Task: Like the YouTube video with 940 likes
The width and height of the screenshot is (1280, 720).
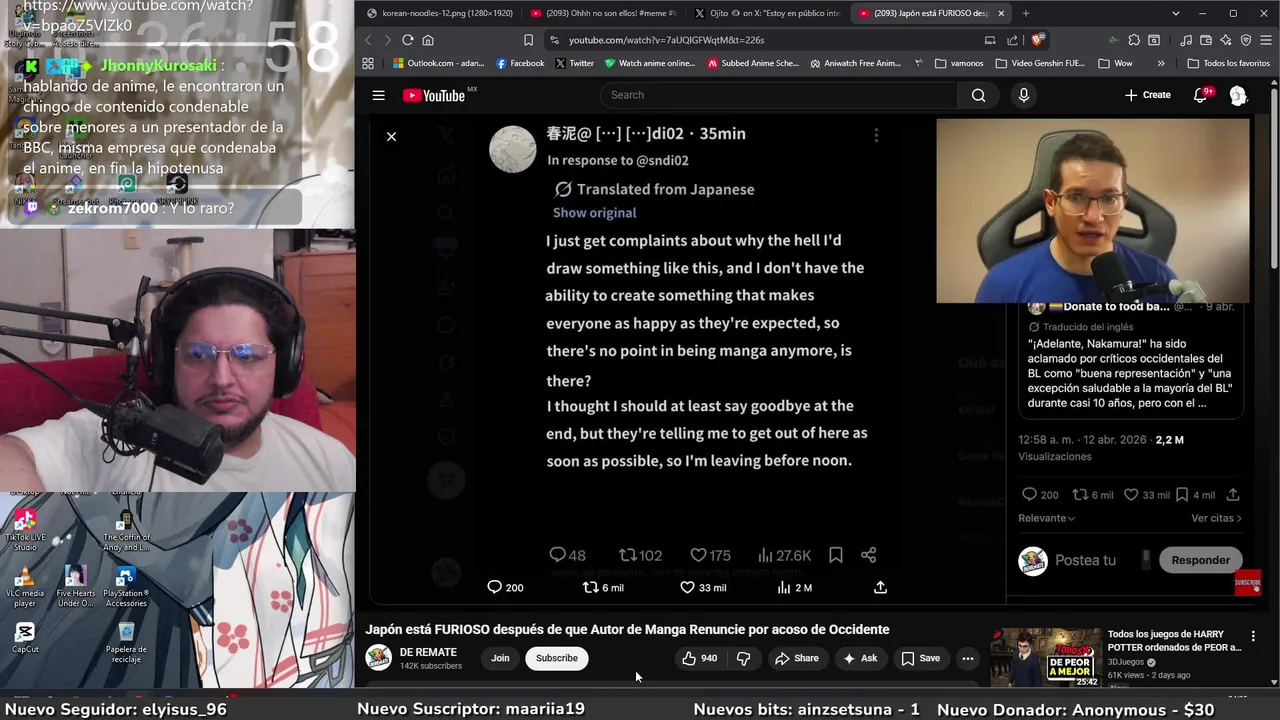Action: coord(699,658)
